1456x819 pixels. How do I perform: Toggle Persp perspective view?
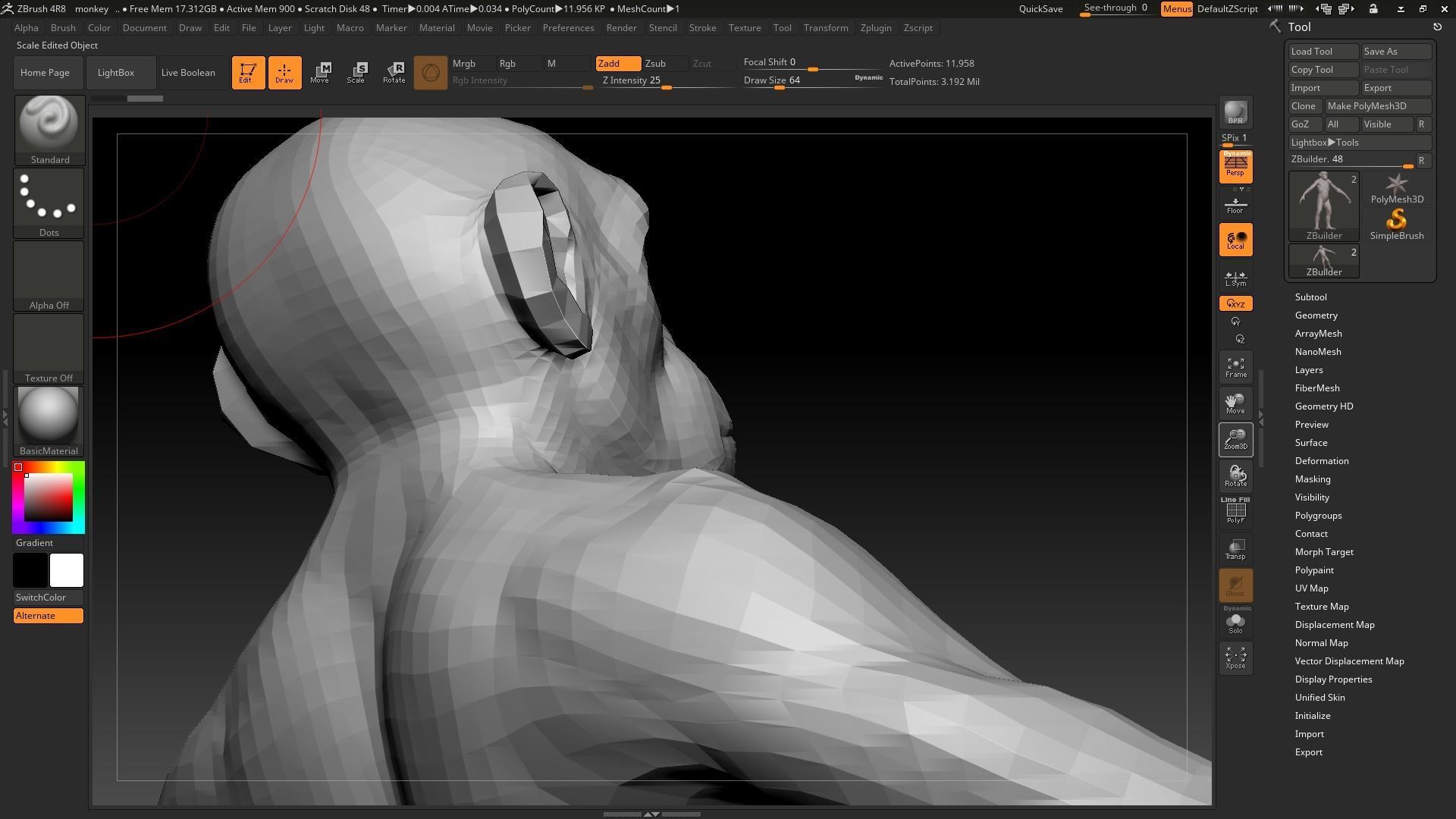1235,167
